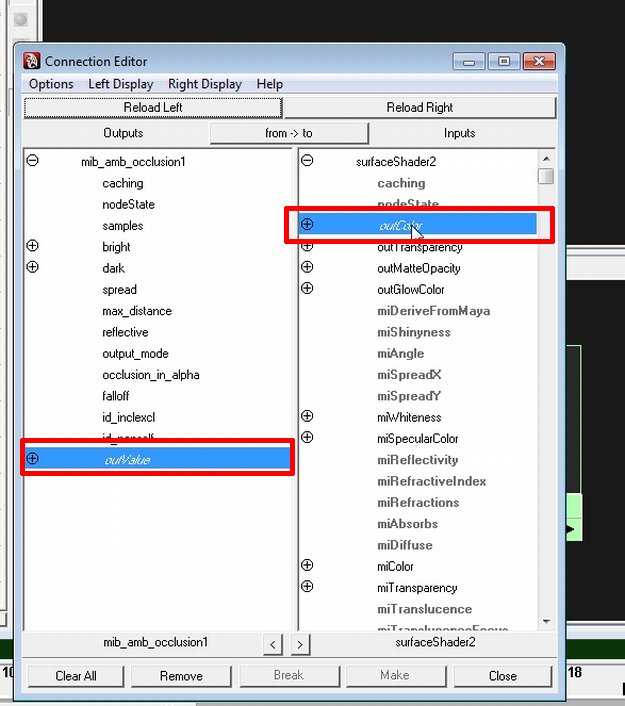Image resolution: width=625 pixels, height=706 pixels.
Task: Select the outColor row in Inputs
Action: [x=418, y=225]
